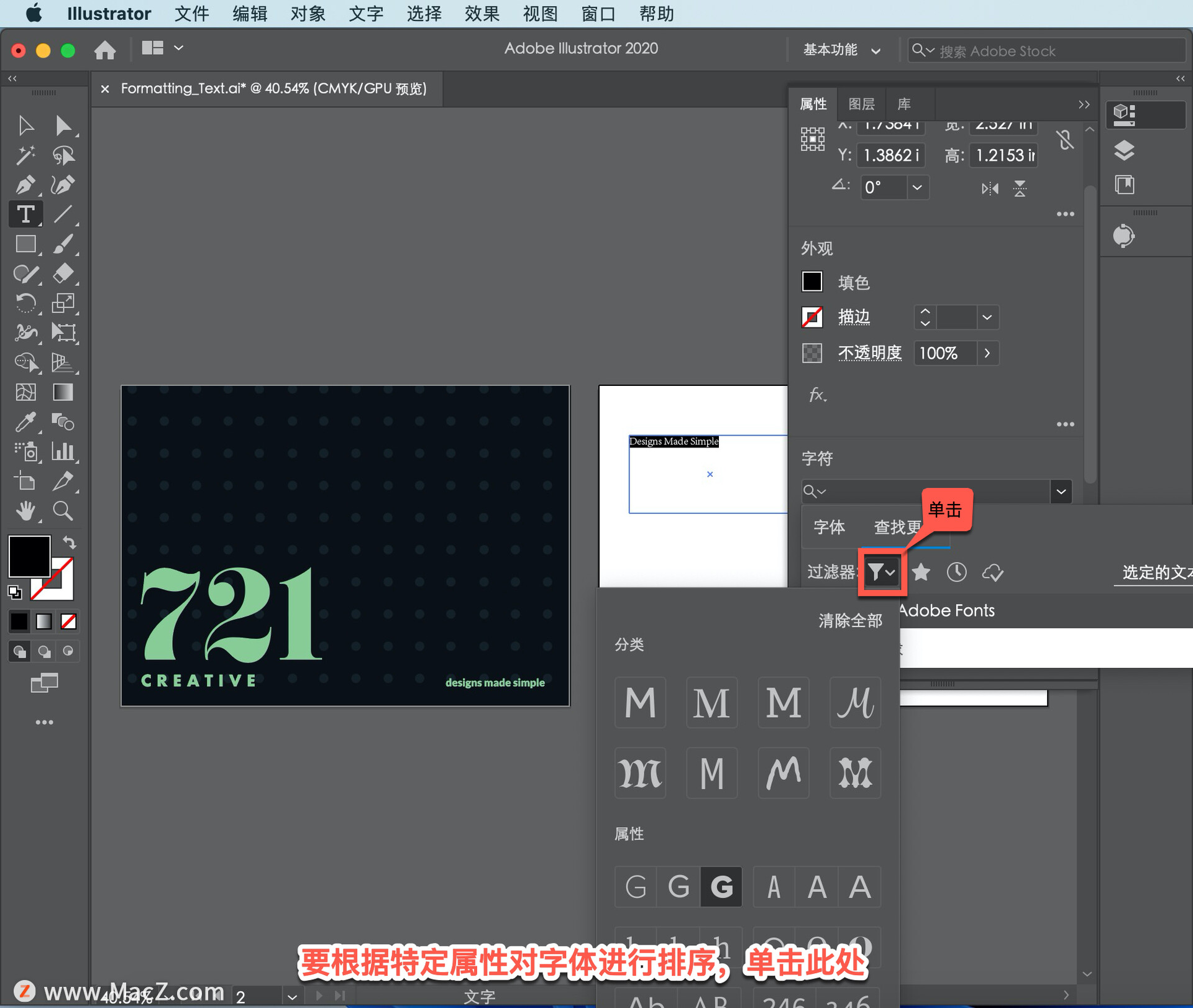Select the Rotate tool

pos(25,303)
